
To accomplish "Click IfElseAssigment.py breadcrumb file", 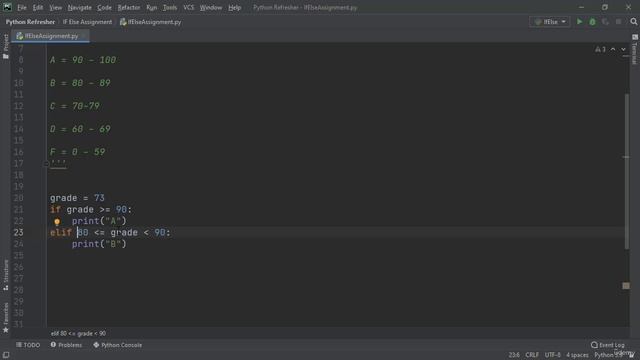I will [151, 22].
